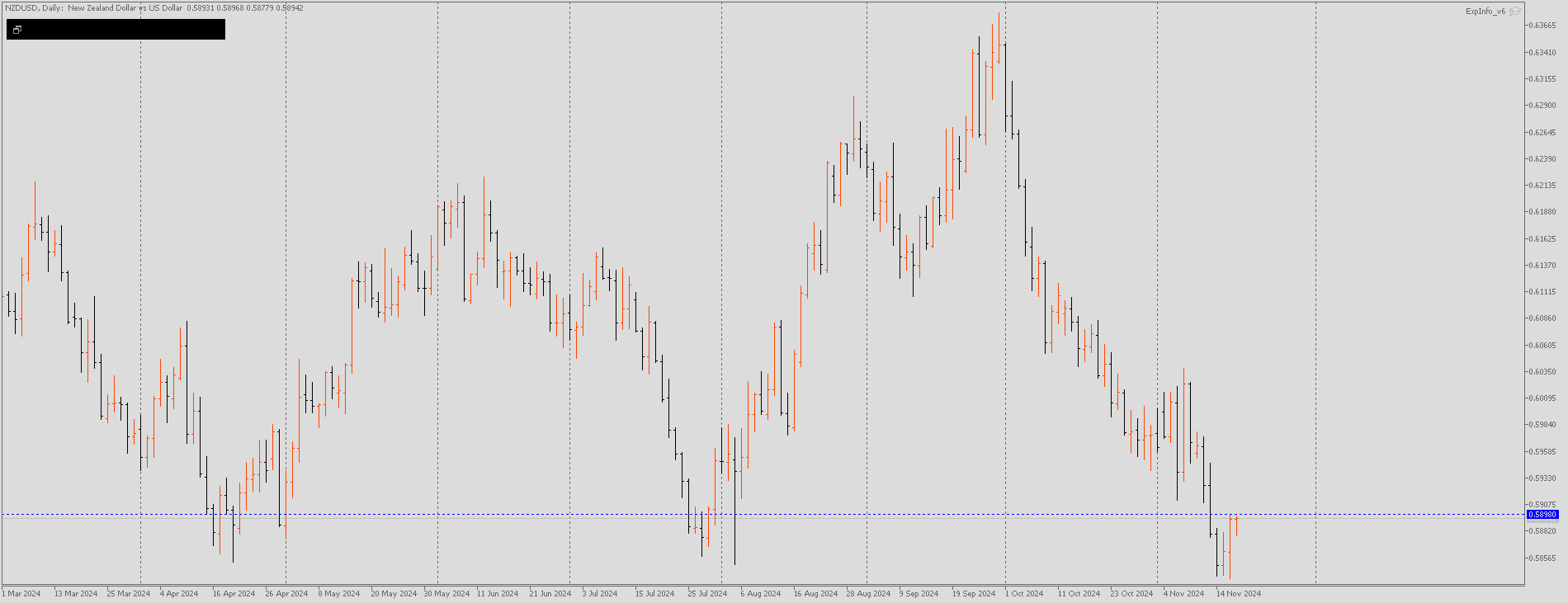This screenshot has height=603, width=1568.
Task: Click the '6 Aug 2024' date label
Action: [760, 594]
